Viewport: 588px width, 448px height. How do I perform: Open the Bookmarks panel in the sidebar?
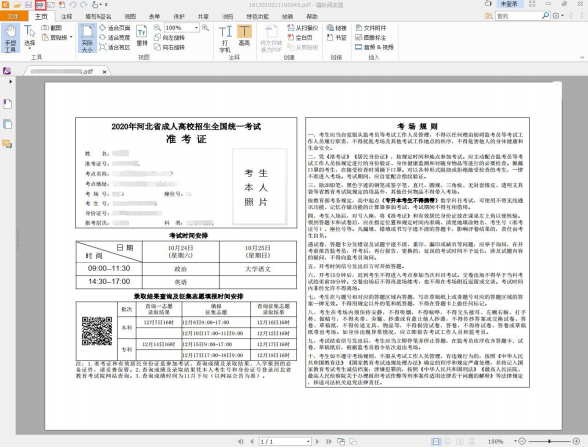point(8,104)
